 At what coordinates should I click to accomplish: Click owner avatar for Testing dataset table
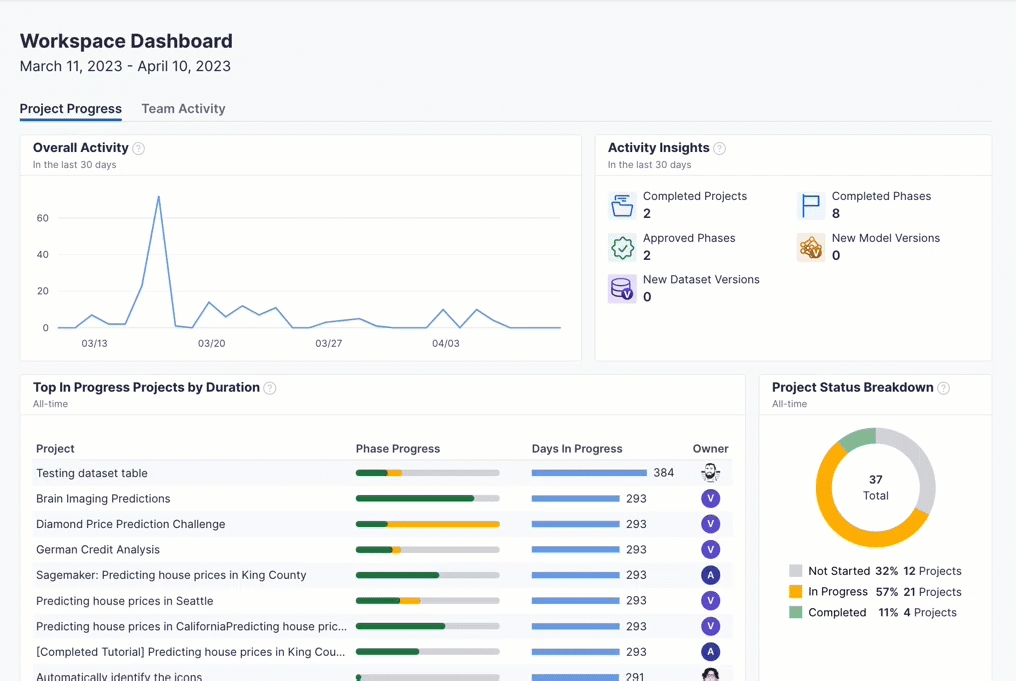(710, 473)
